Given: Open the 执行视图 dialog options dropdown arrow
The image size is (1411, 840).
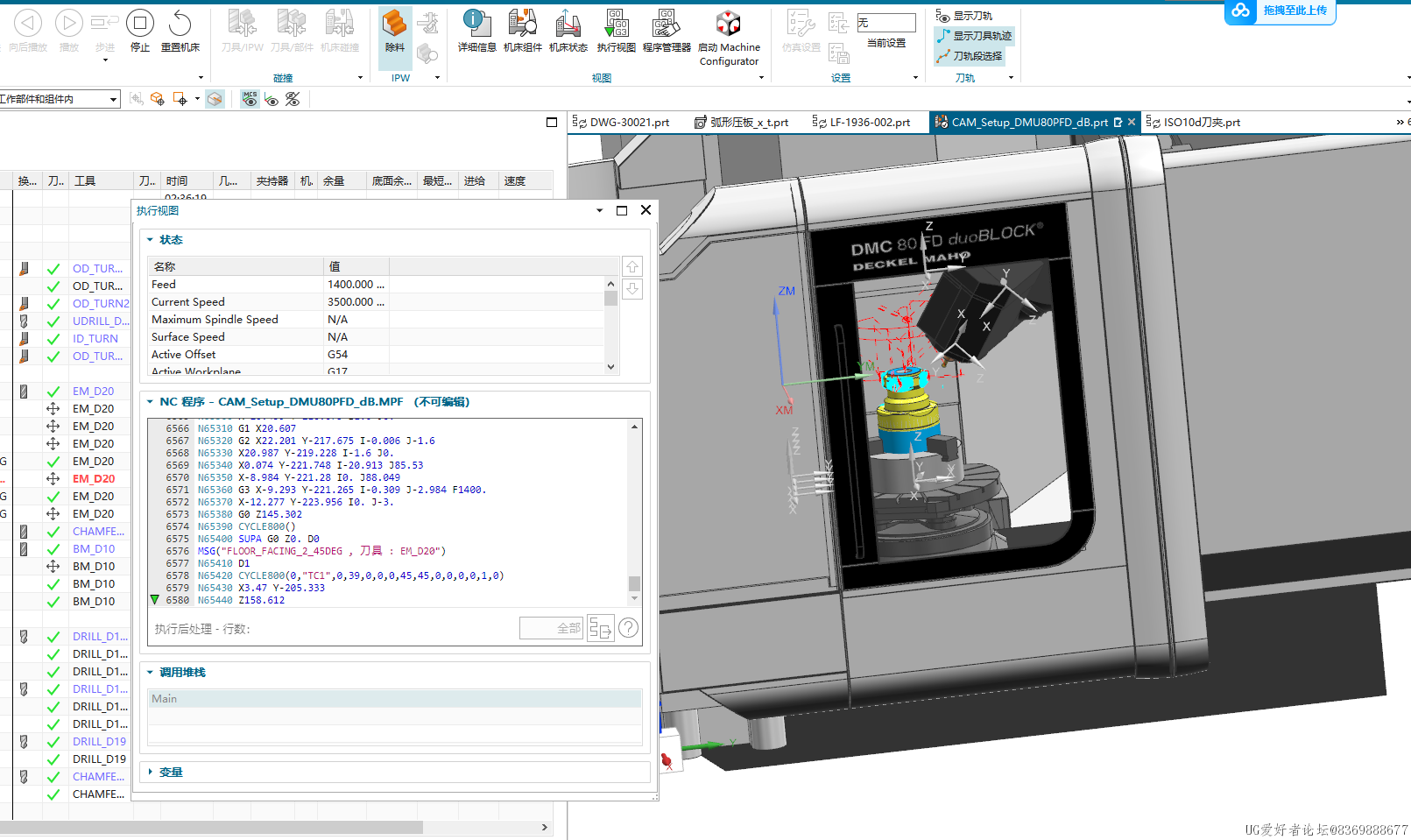Looking at the screenshot, I should coord(599,210).
